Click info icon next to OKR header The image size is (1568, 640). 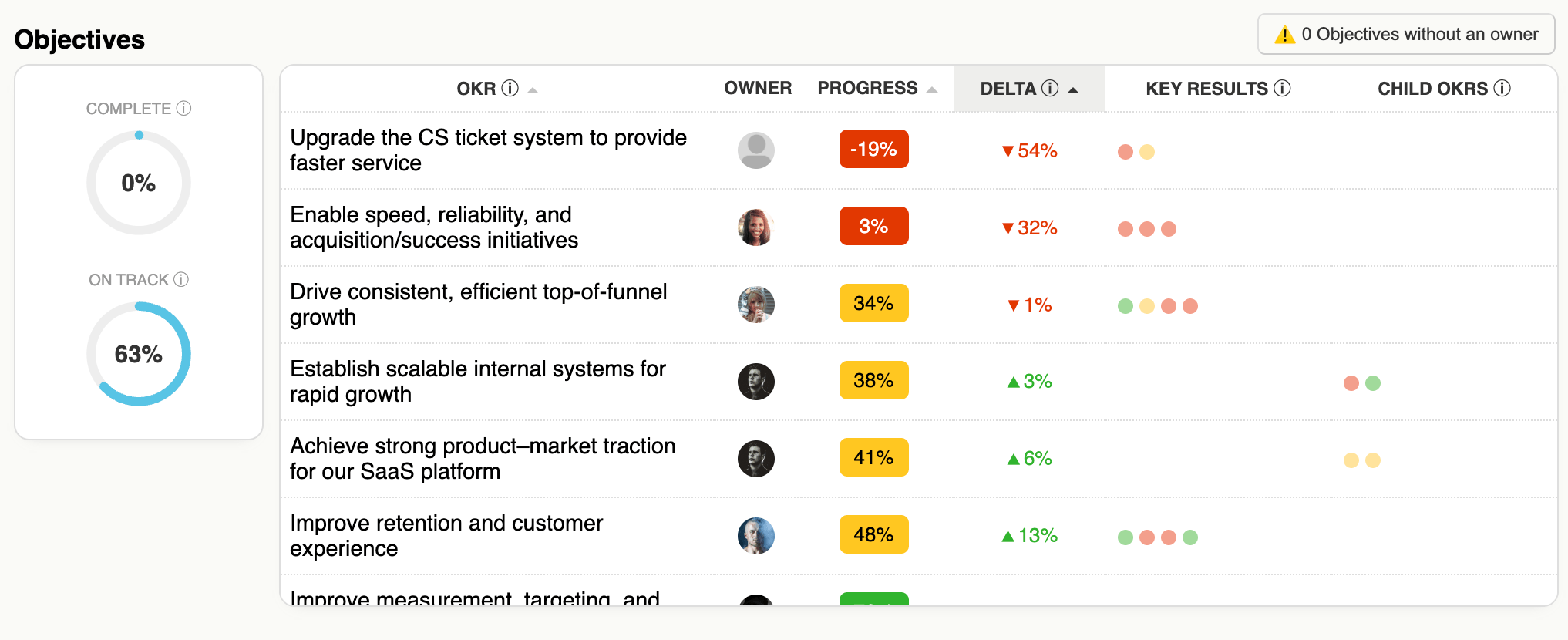tap(510, 88)
